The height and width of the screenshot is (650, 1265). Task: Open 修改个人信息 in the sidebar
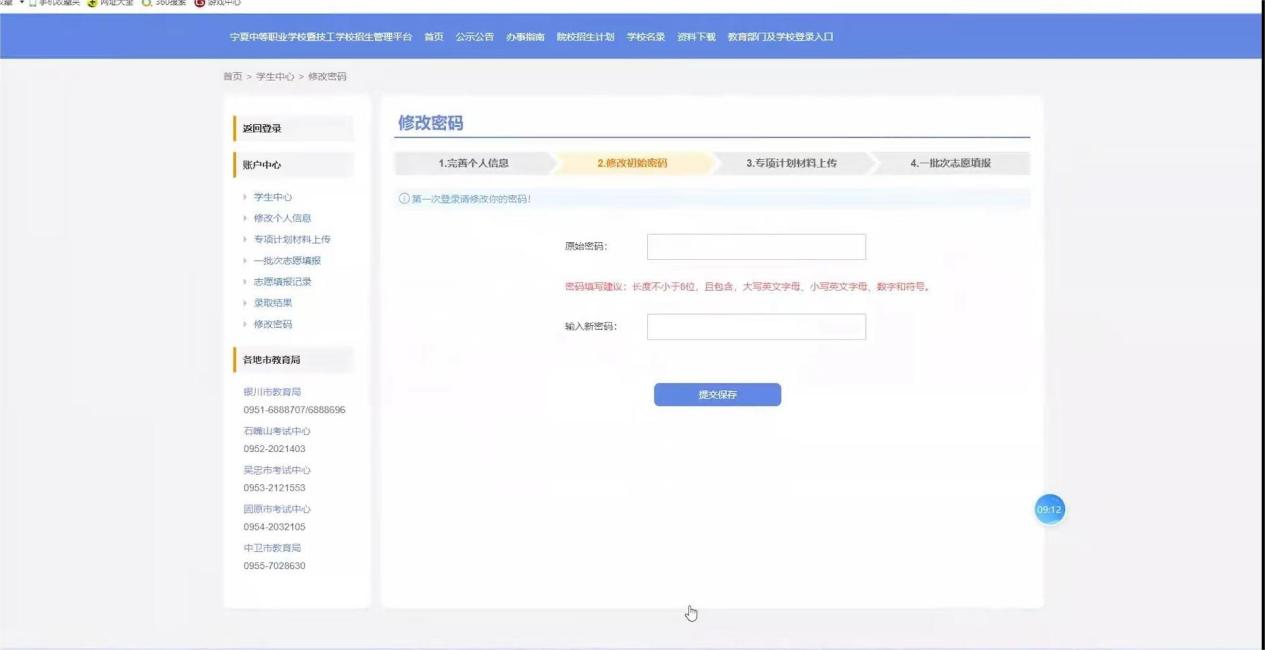click(282, 218)
